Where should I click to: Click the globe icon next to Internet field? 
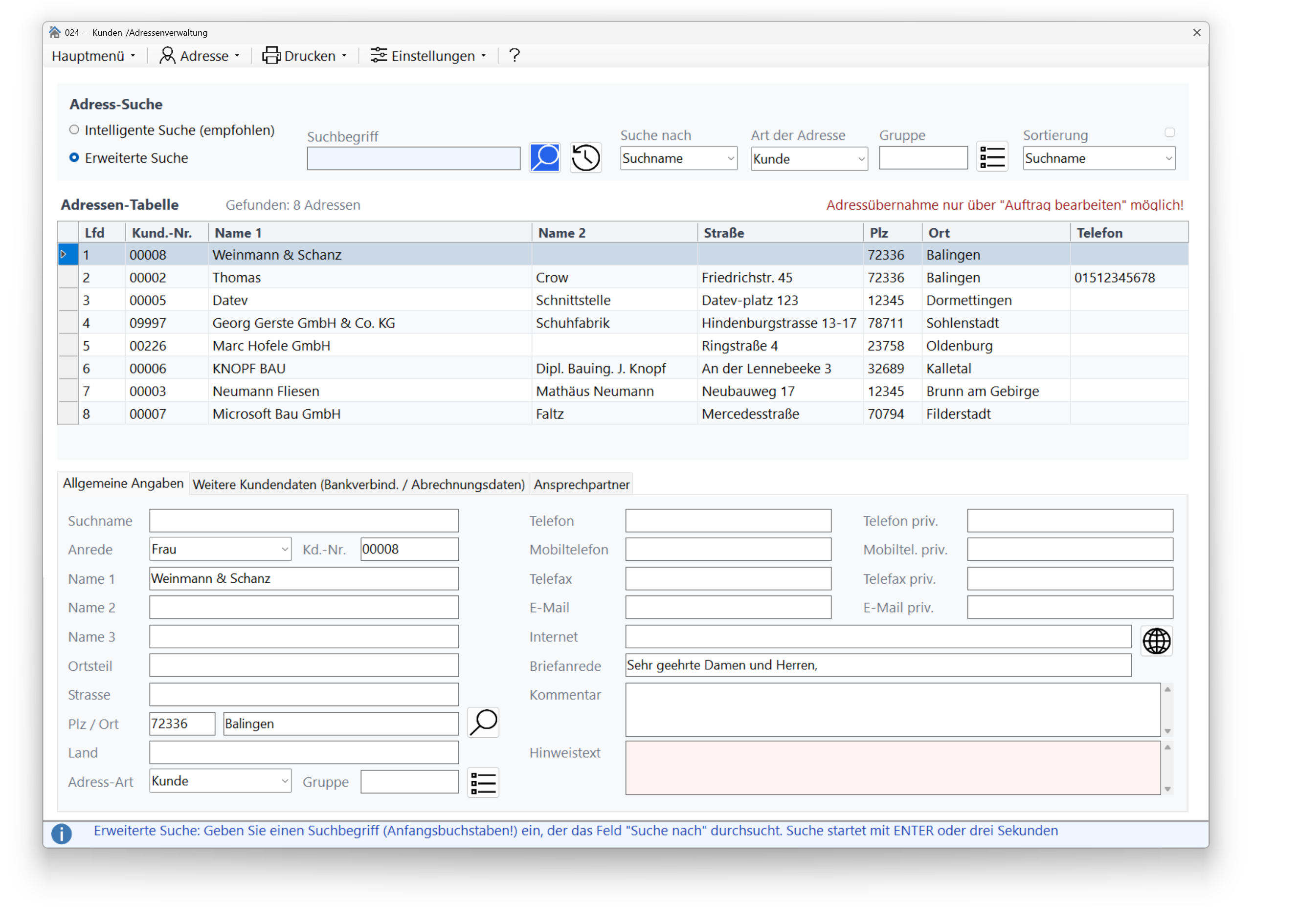coord(1156,641)
